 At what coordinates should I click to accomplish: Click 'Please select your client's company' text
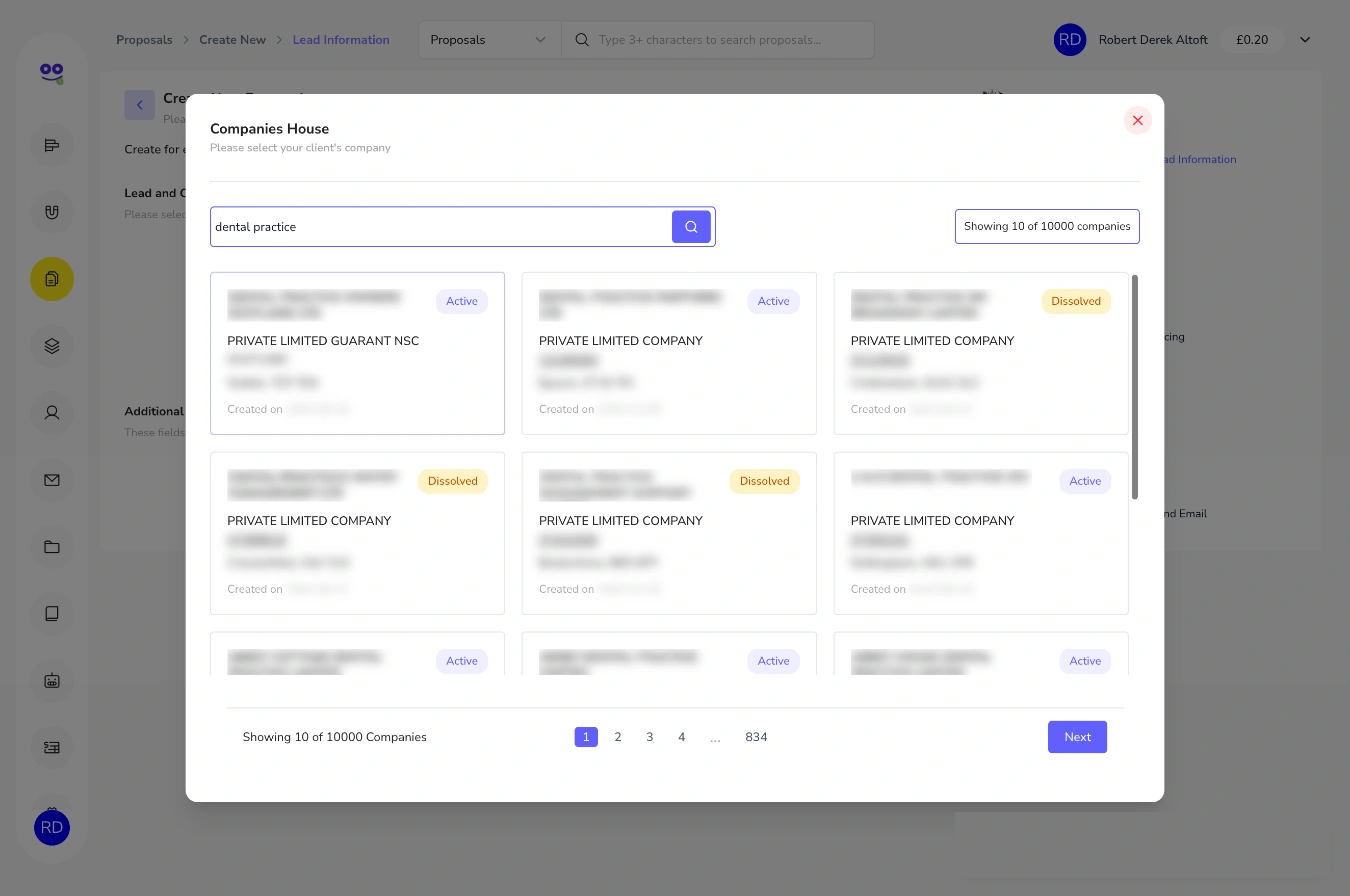(x=300, y=148)
